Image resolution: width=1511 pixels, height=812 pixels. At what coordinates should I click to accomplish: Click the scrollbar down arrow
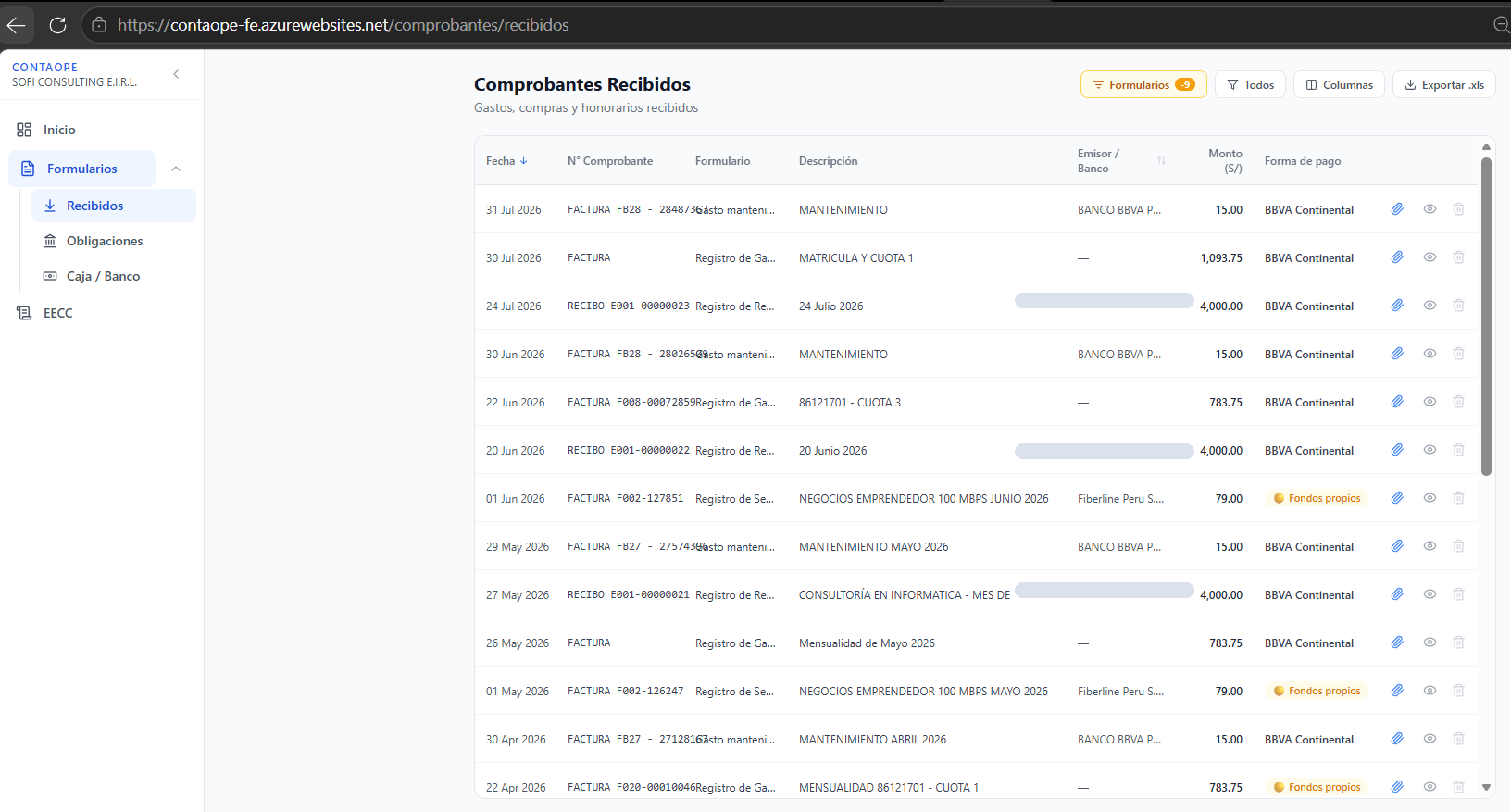click(x=1486, y=788)
